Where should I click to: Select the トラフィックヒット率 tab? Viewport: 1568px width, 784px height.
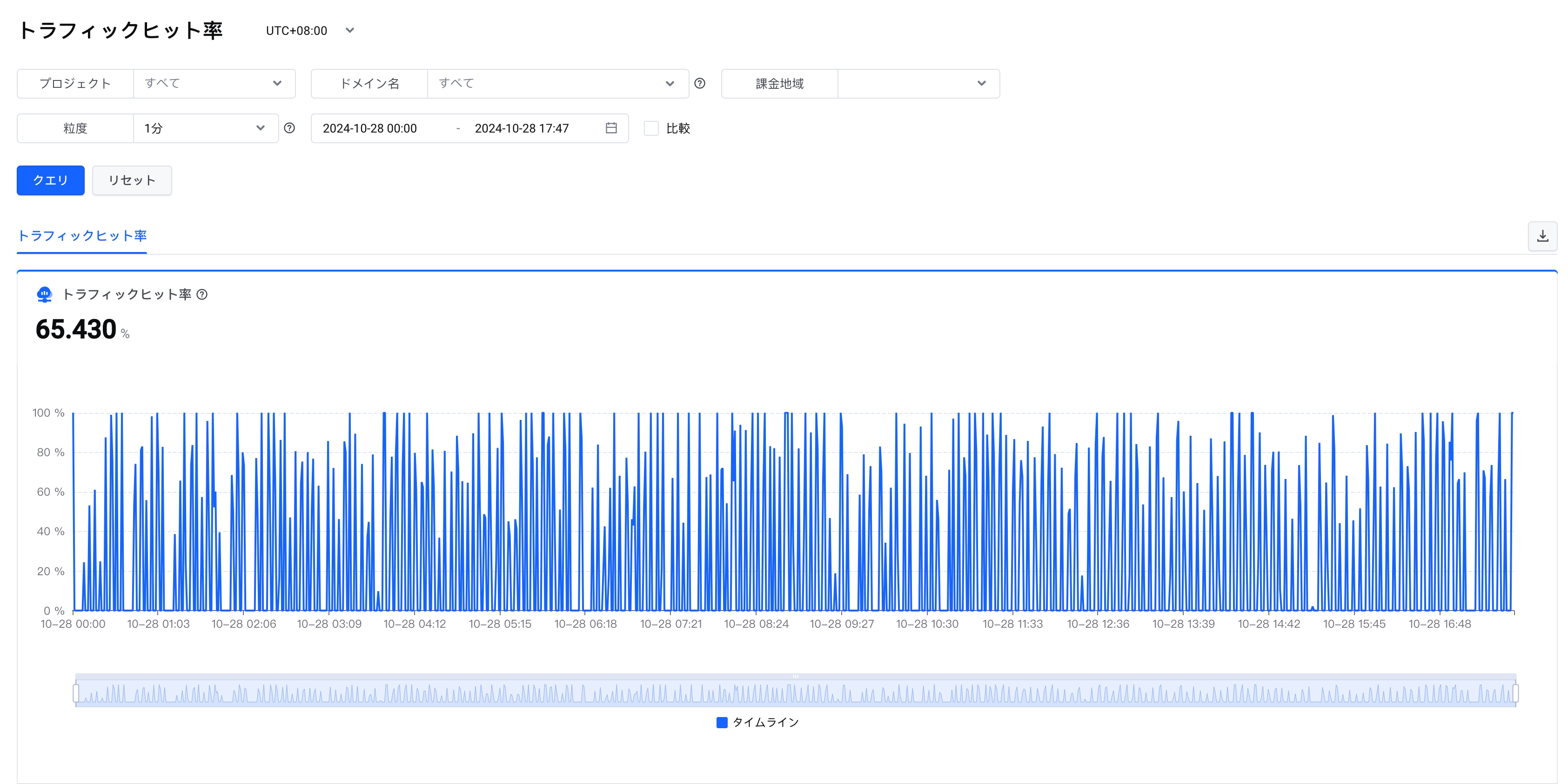coord(82,236)
